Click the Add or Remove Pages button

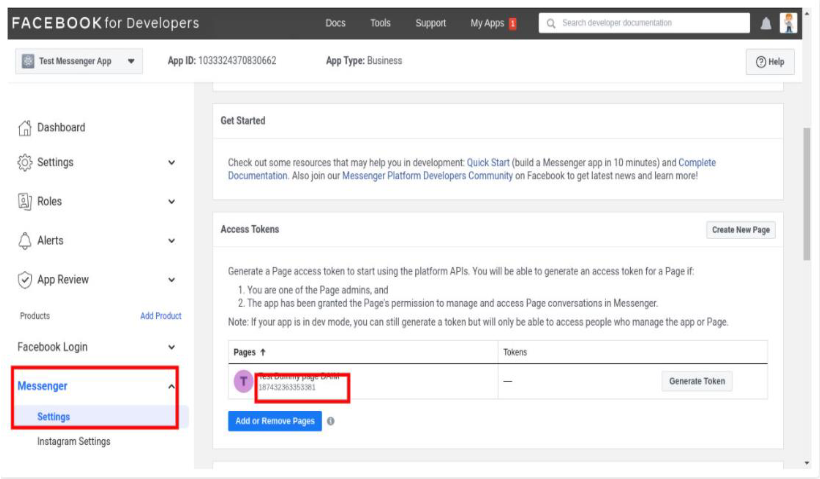click(275, 421)
